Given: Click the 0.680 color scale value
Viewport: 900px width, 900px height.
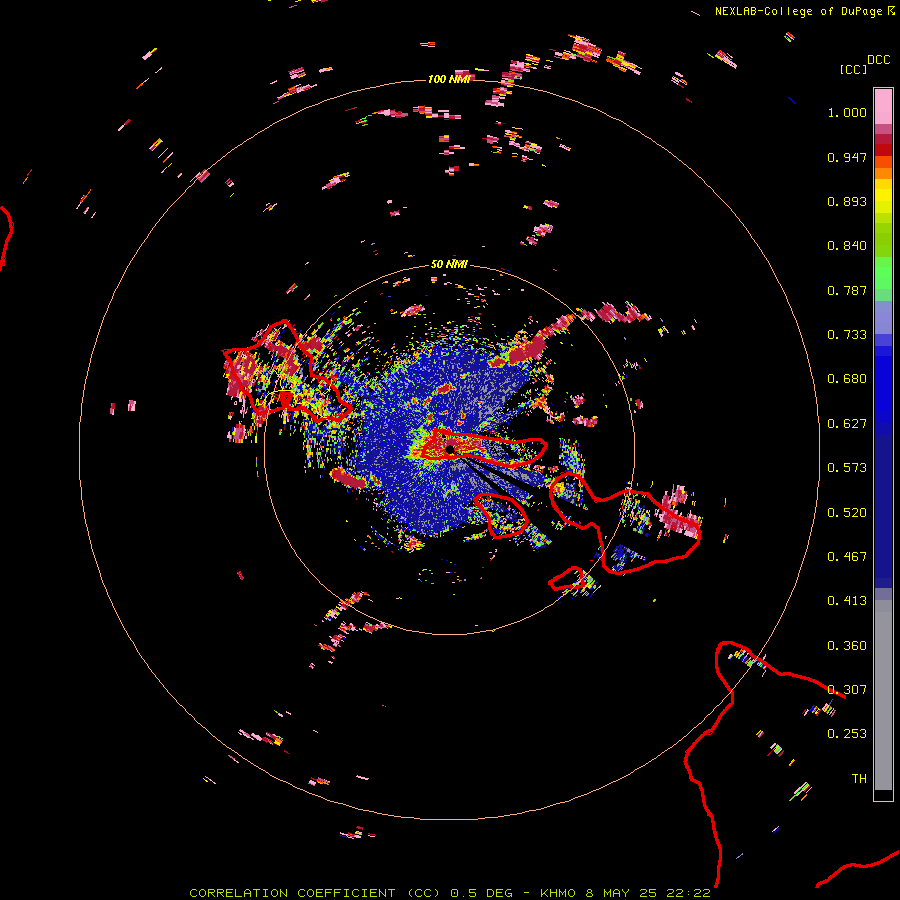Looking at the screenshot, I should pos(847,379).
